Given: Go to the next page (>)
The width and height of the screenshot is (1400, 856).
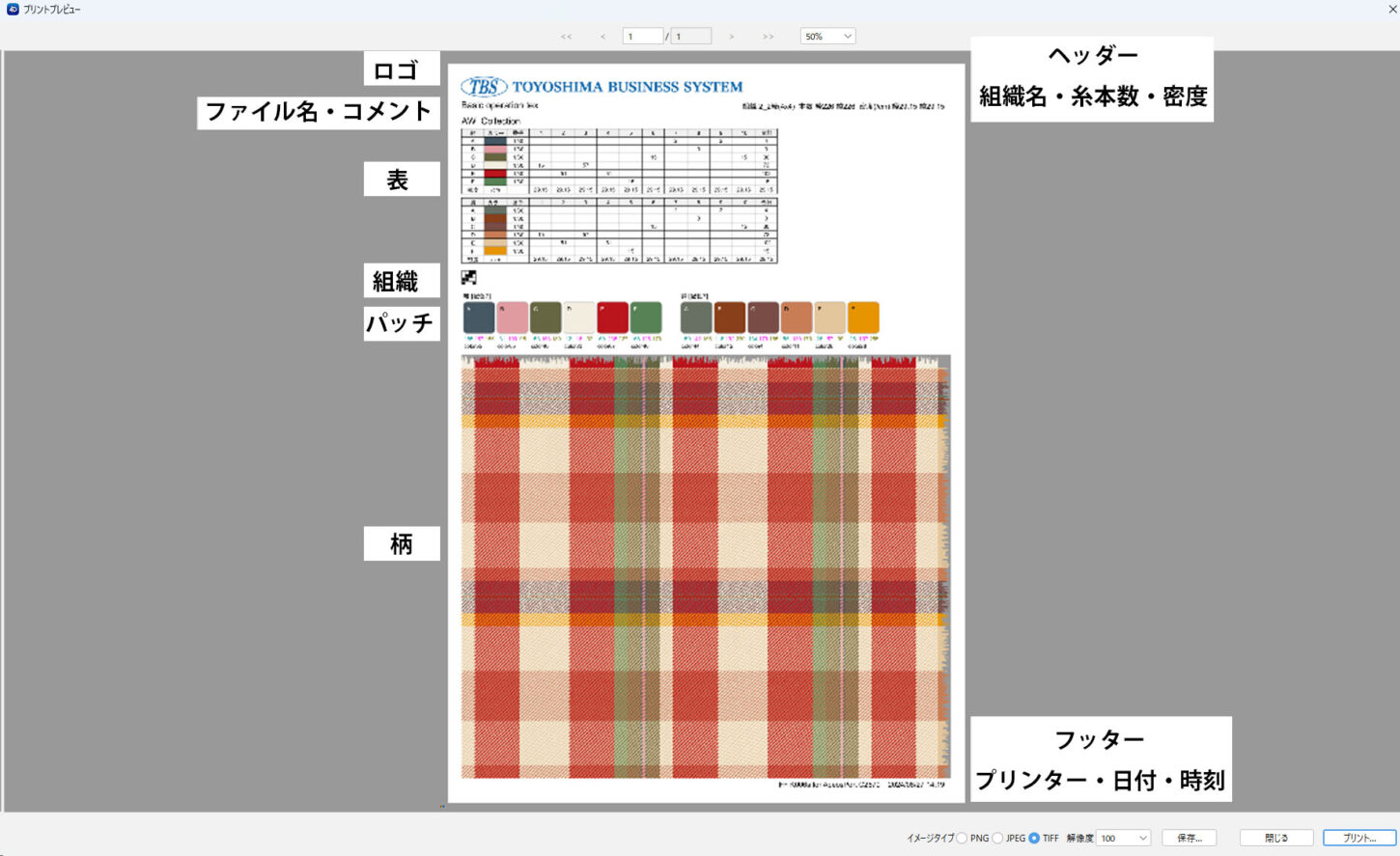Looking at the screenshot, I should (x=732, y=37).
